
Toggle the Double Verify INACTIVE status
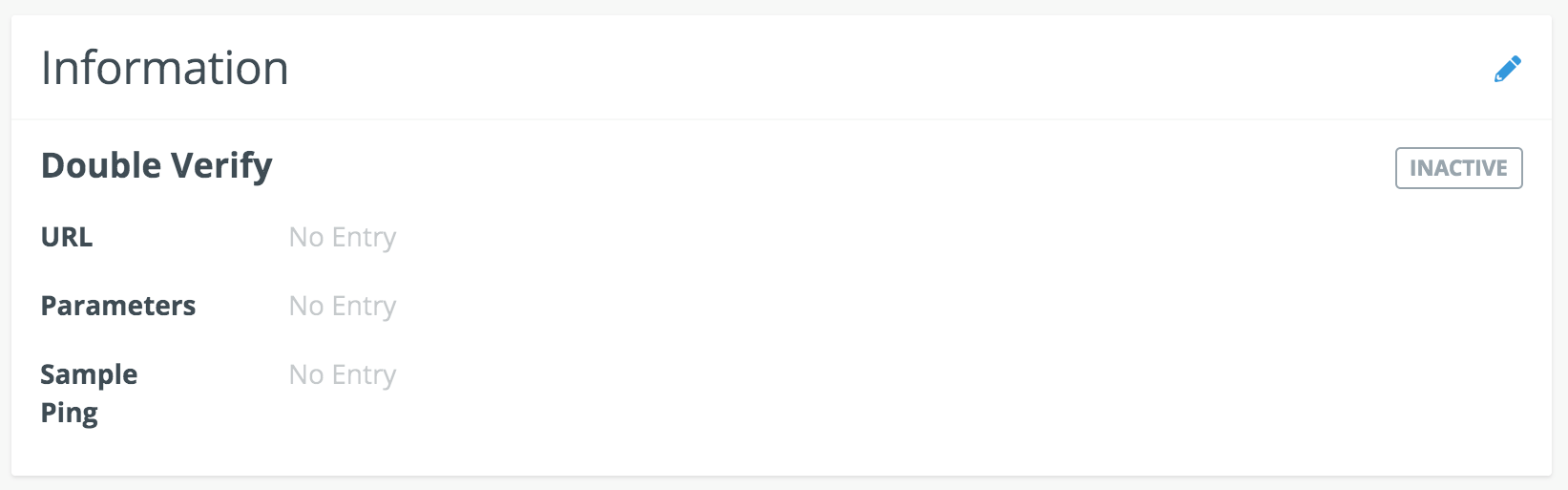(1458, 168)
